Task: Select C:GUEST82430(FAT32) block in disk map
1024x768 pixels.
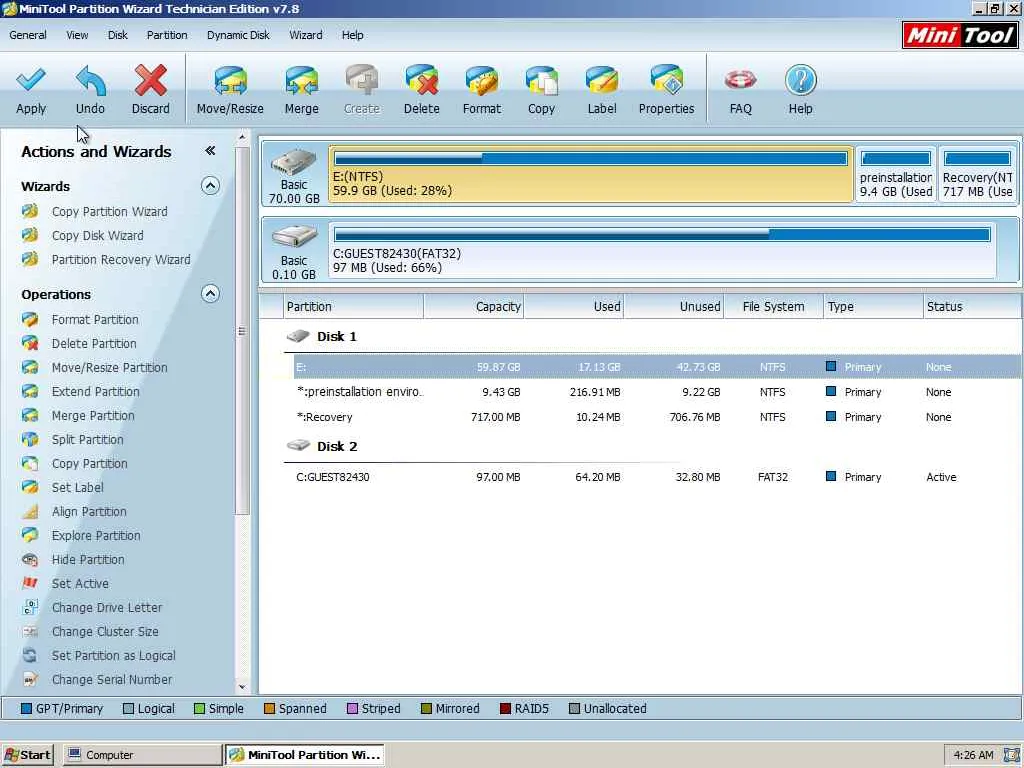Action: 662,251
